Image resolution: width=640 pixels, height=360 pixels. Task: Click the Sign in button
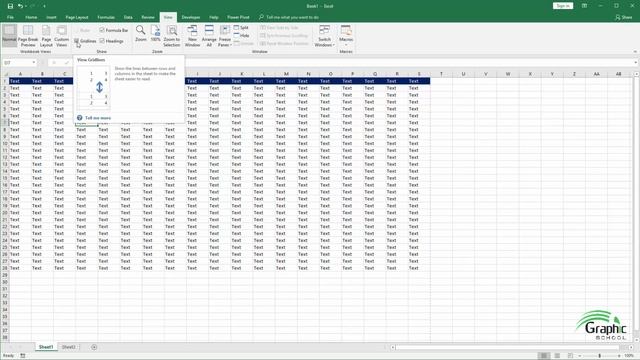563,6
